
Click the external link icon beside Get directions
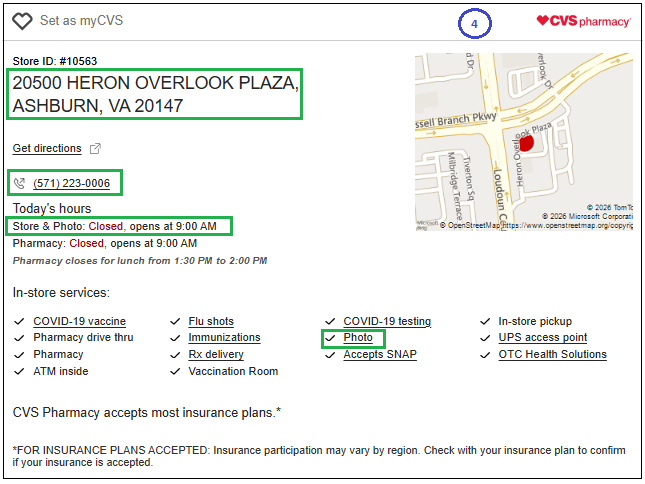[x=95, y=148]
